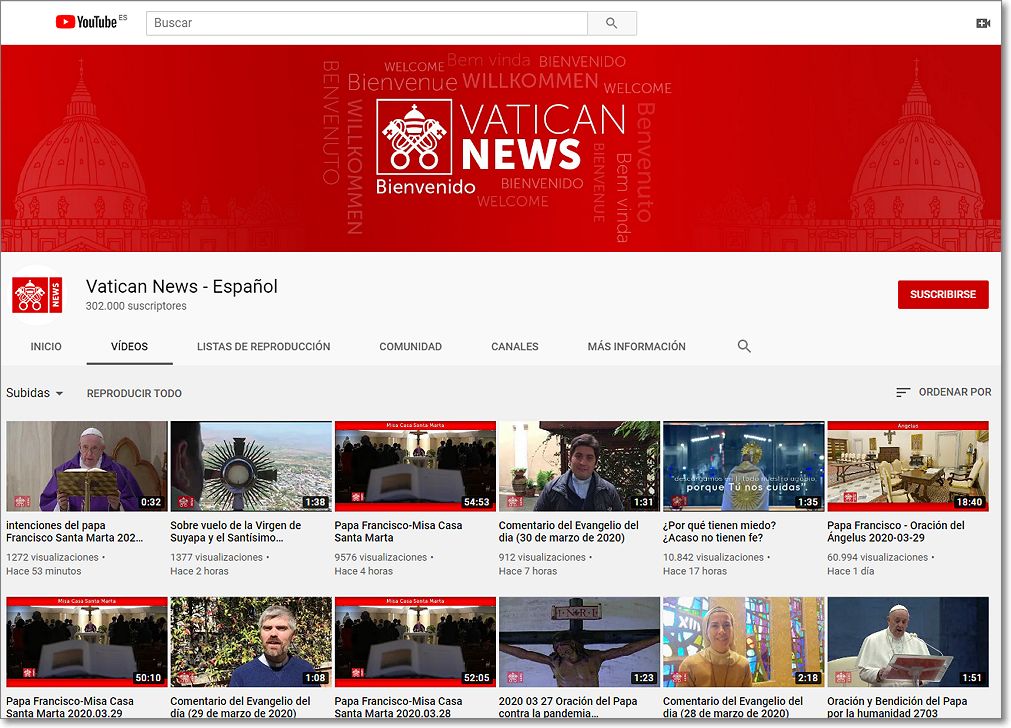
Task: Select the Vídeos tab
Action: click(x=130, y=346)
